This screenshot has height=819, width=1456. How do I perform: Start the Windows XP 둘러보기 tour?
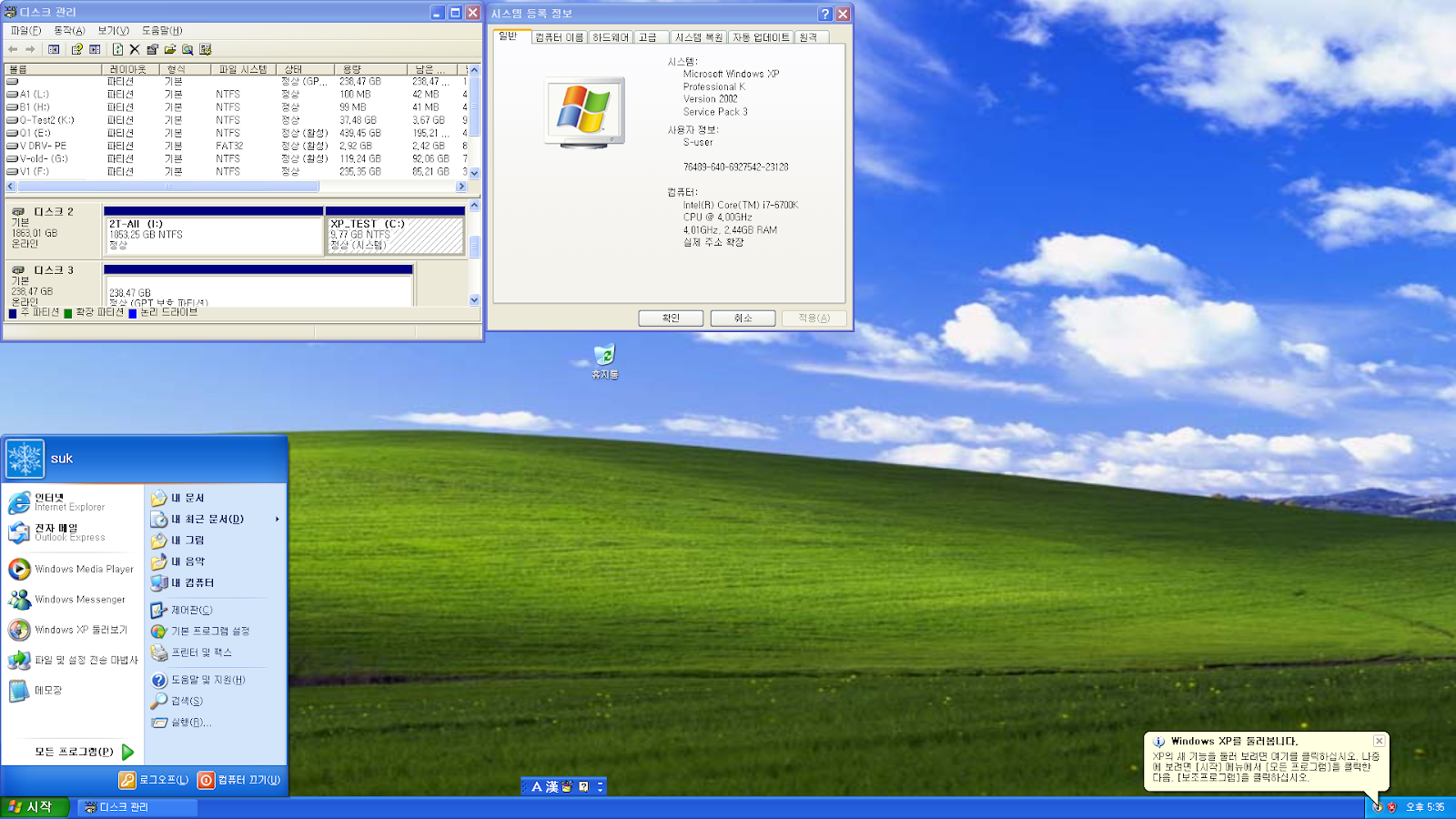68,630
